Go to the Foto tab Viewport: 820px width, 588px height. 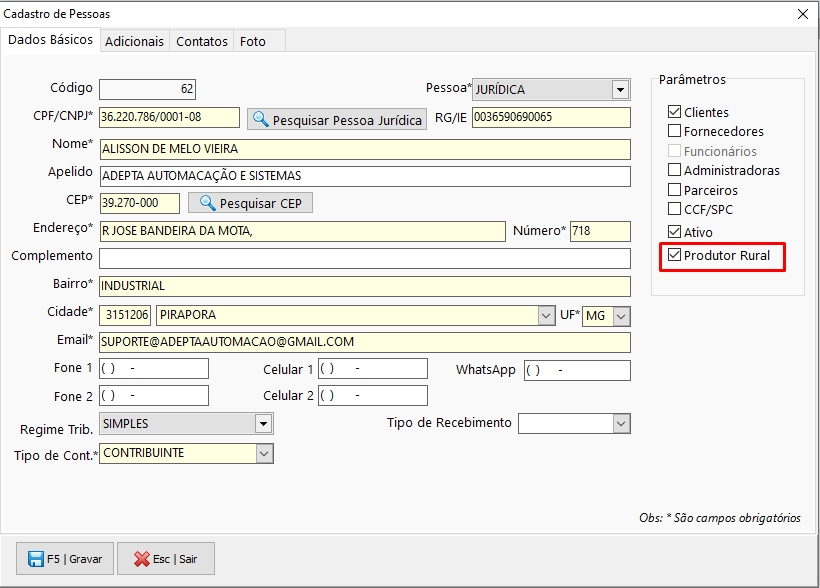click(x=253, y=41)
